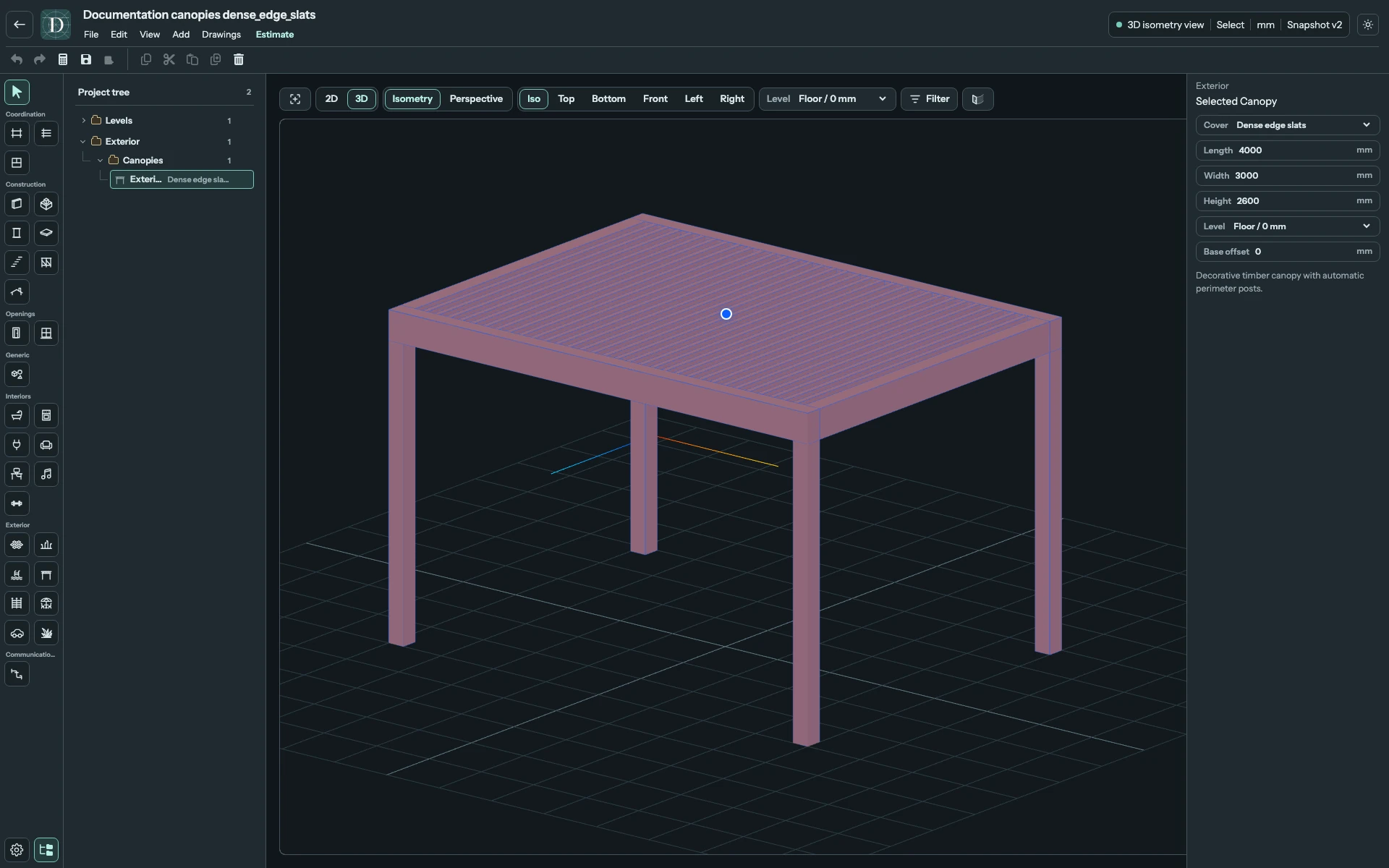Select the music note tool in Interiors
The height and width of the screenshot is (868, 1389).
point(46,475)
